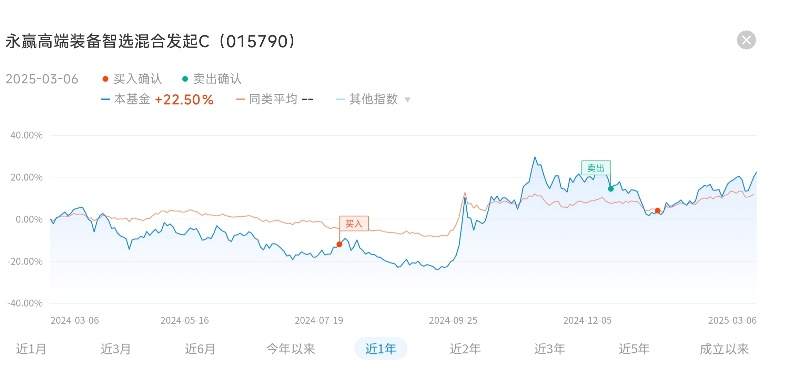Select the 近1月 time range tab
Viewport: 800px width, 372px height.
click(31, 349)
